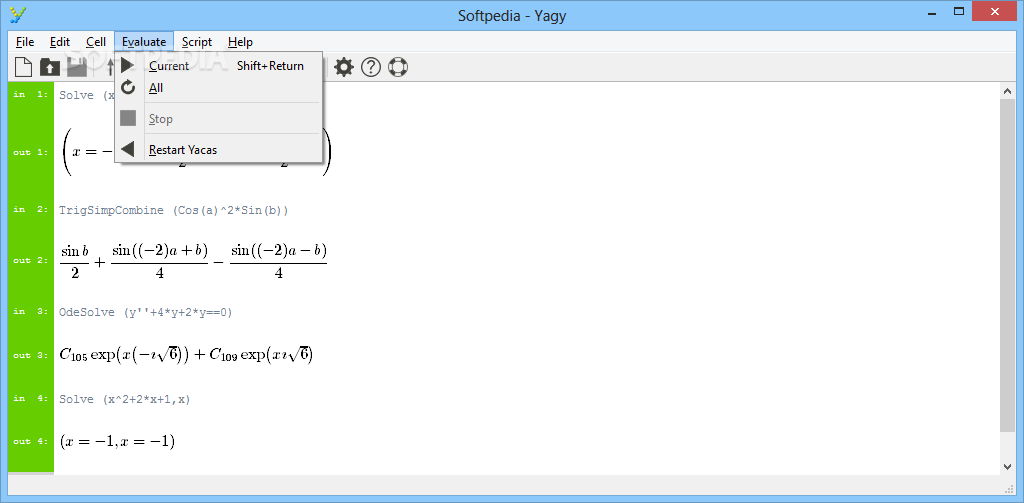
Task: Click the New document toolbar icon
Action: pos(24,67)
